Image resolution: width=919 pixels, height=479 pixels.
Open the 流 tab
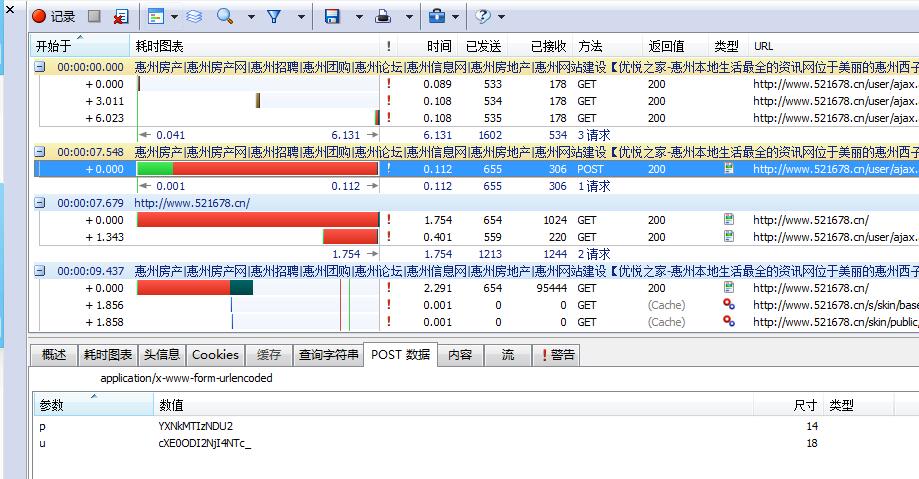[508, 355]
